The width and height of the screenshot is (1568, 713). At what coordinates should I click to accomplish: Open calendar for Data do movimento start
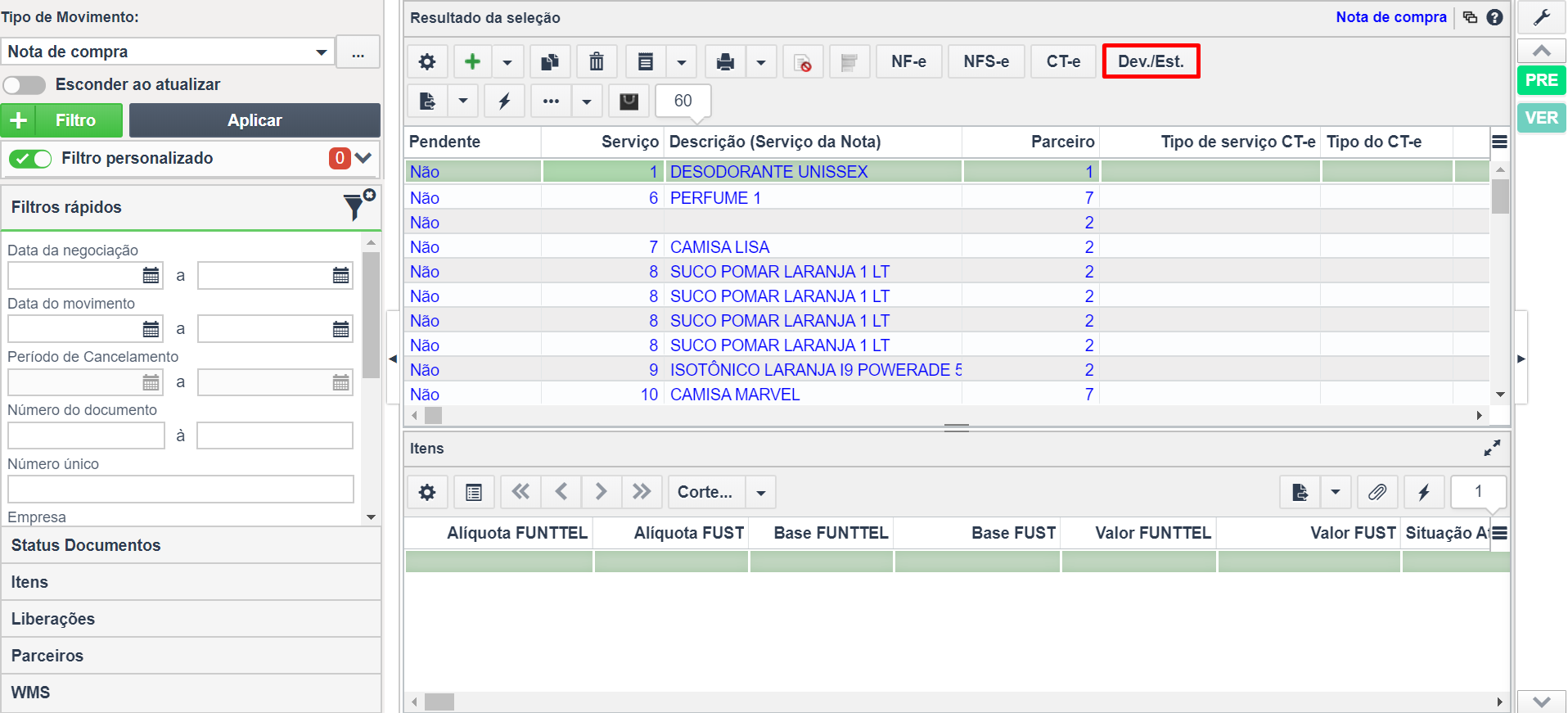[151, 329]
